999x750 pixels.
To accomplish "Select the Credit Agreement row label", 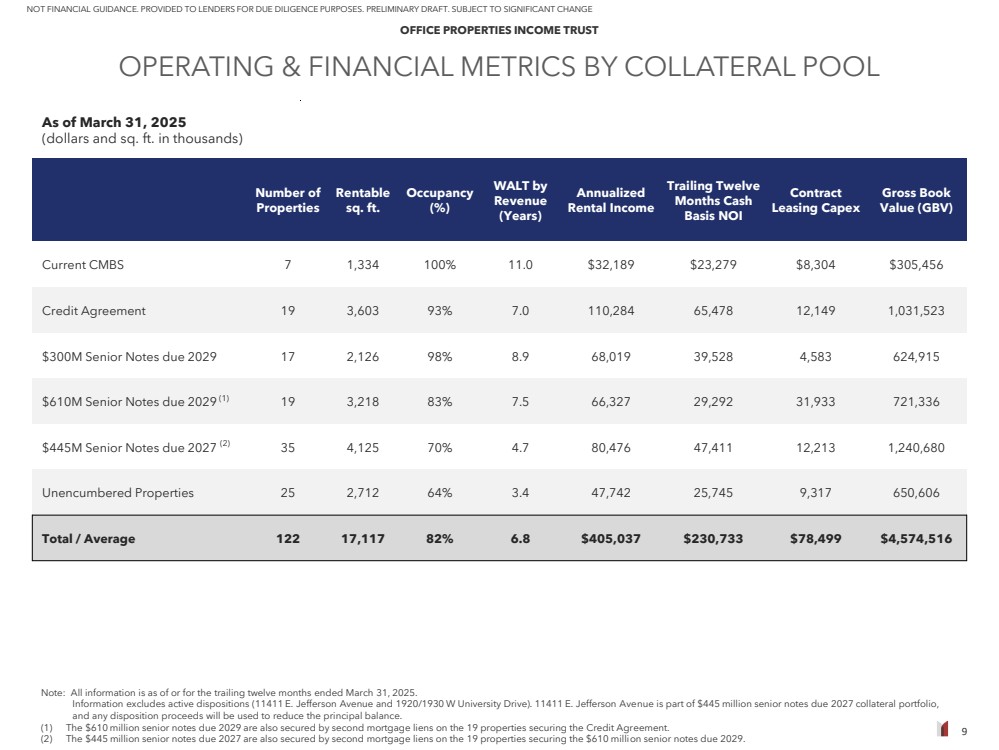I will [94, 311].
